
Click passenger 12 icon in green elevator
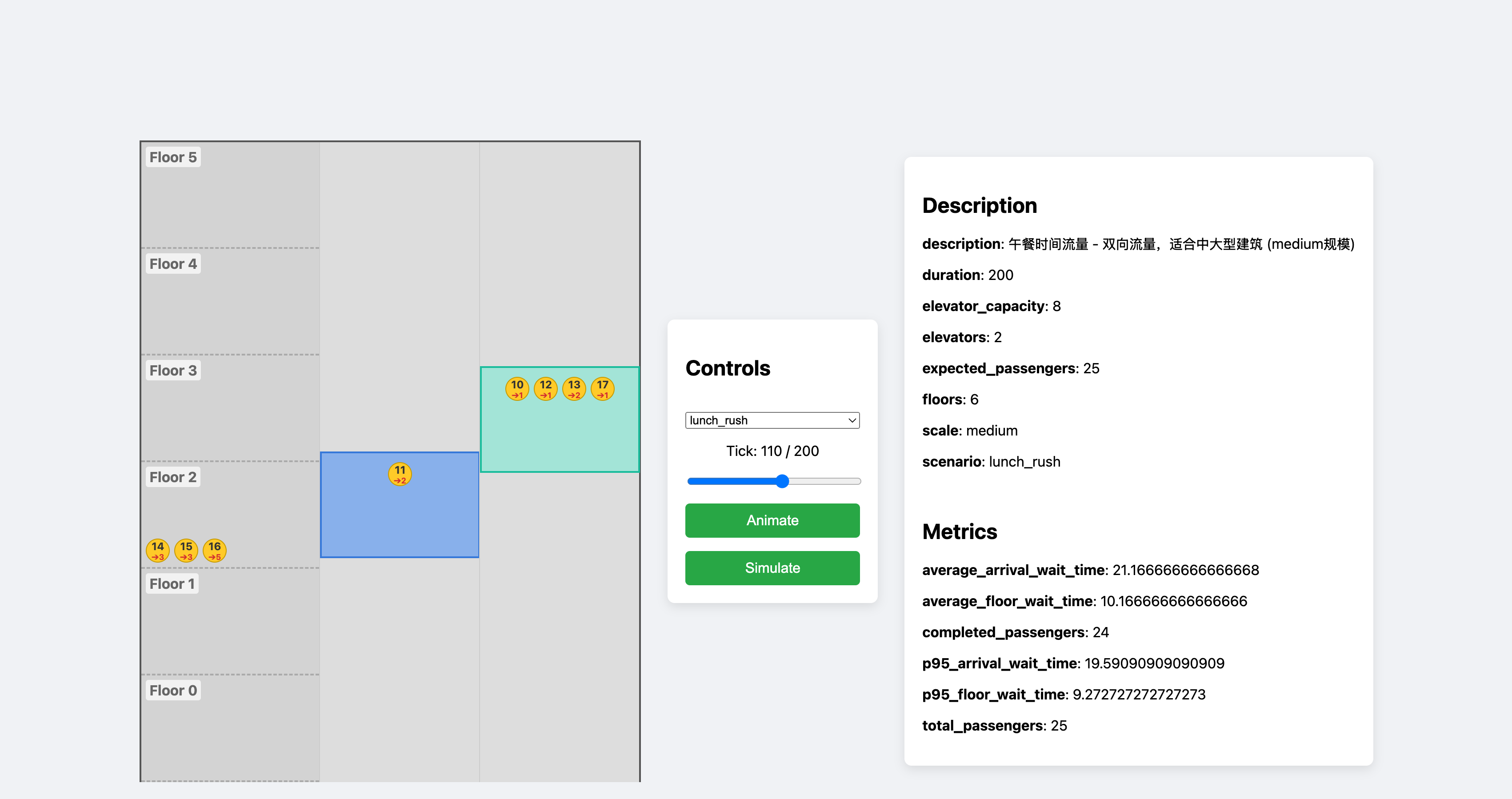click(x=545, y=389)
